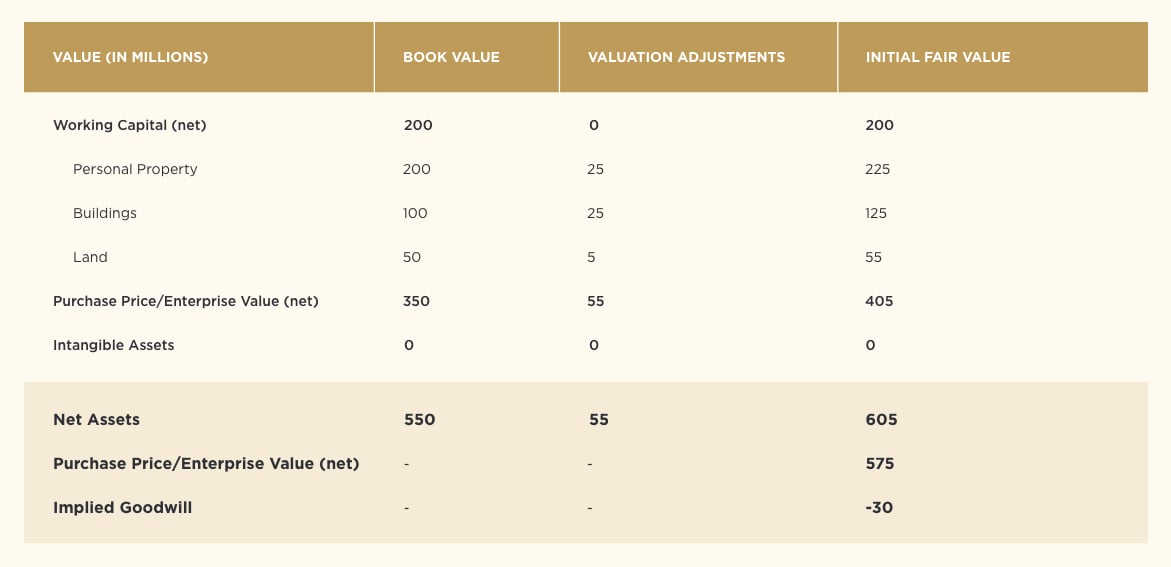Click the 575 purchase price fair value
This screenshot has width=1171, height=567.
[880, 464]
